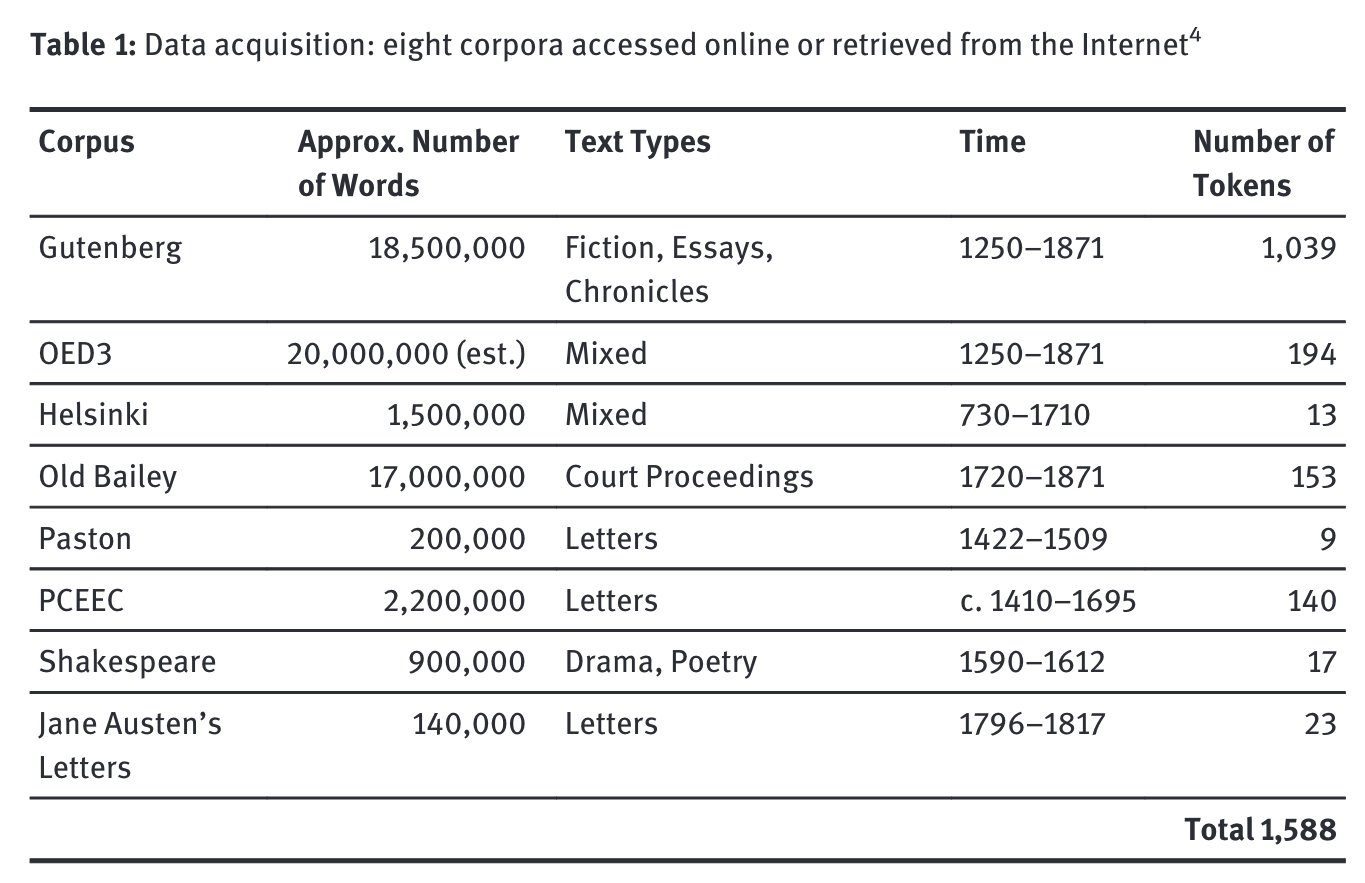The height and width of the screenshot is (883, 1365).
Task: Select the "c. 1410–1695" time cell
Action: (x=1047, y=600)
